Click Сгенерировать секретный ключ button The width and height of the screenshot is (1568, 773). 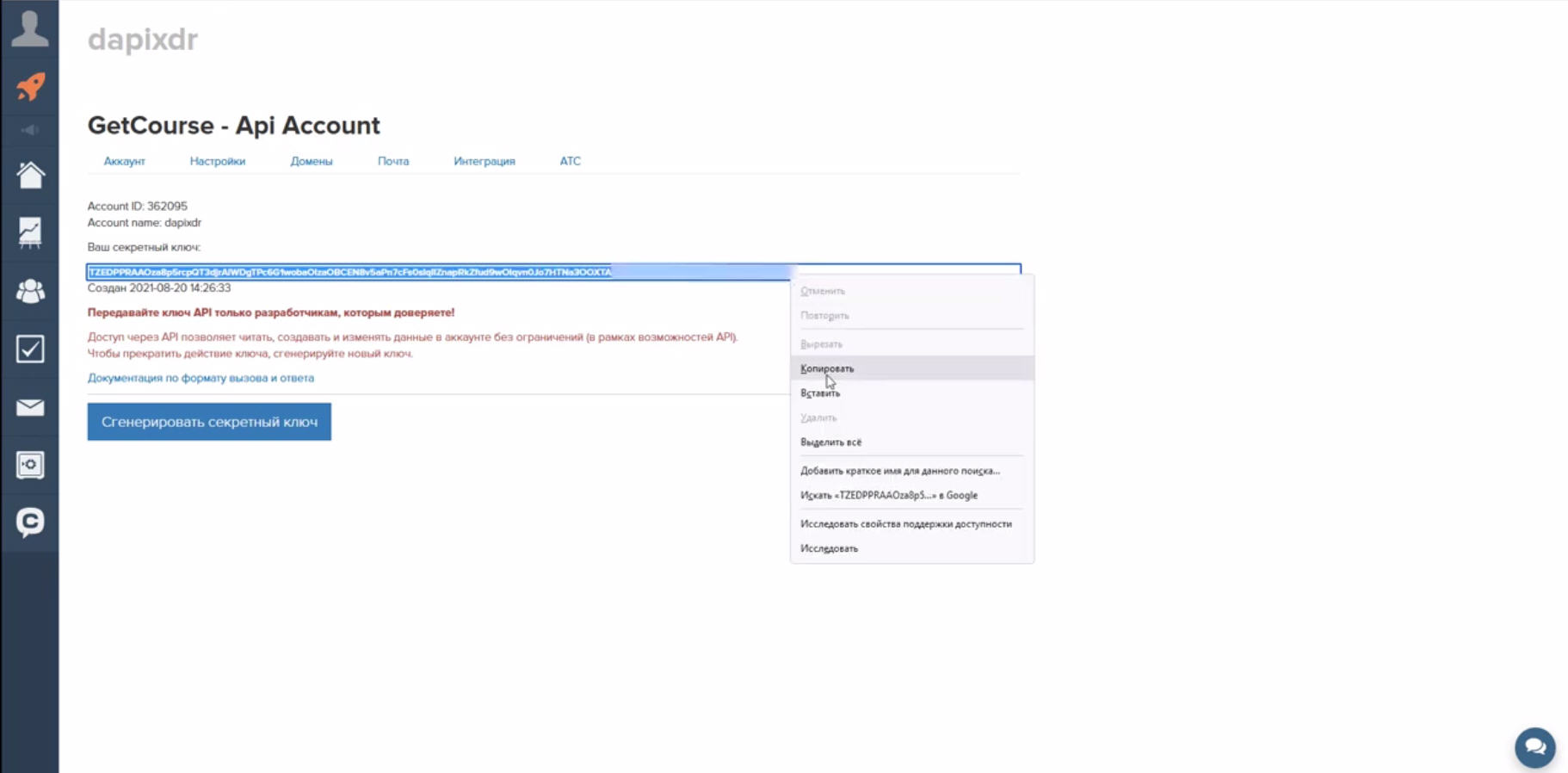pyautogui.click(x=209, y=422)
